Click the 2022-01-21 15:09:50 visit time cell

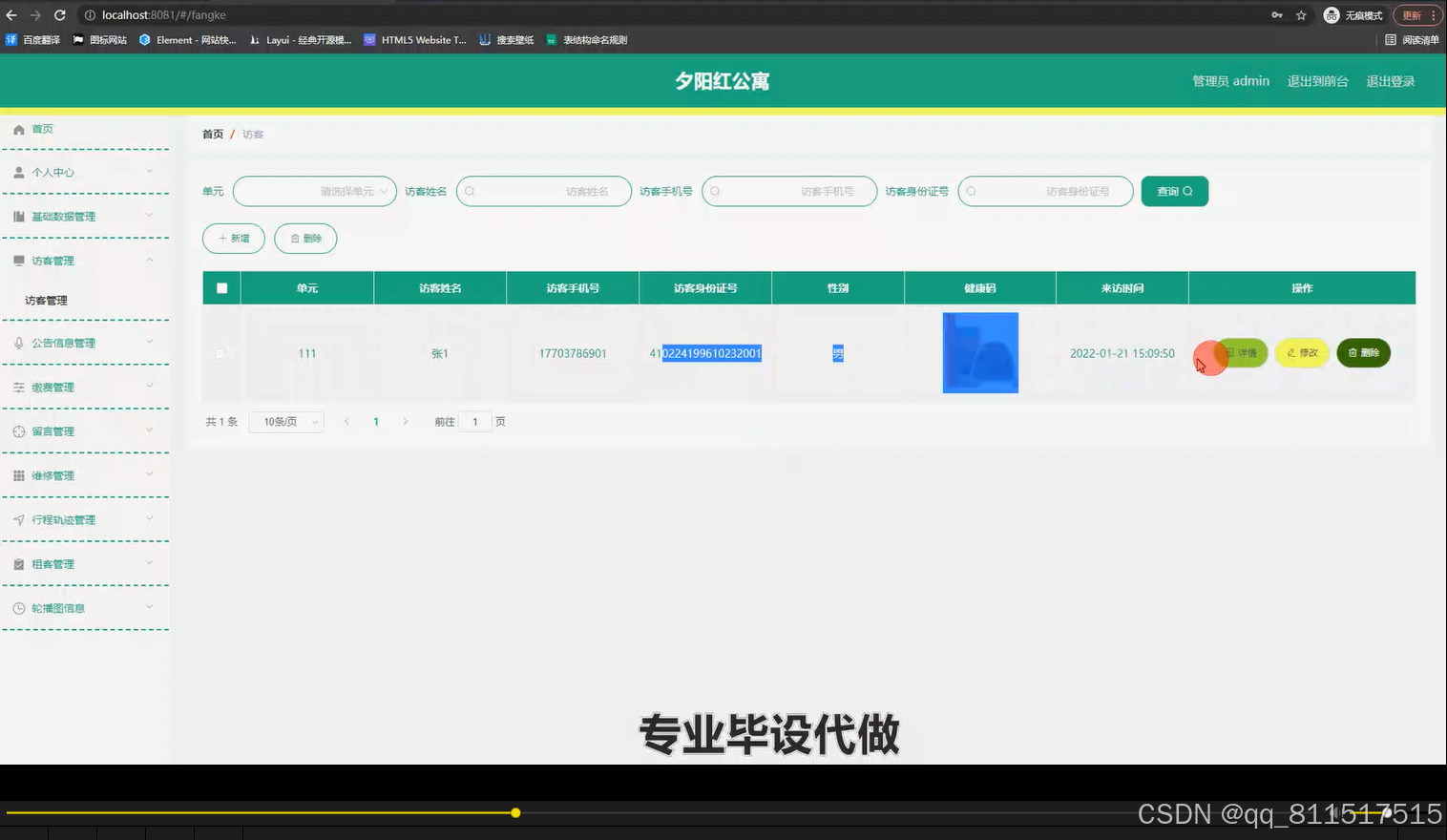pyautogui.click(x=1122, y=353)
